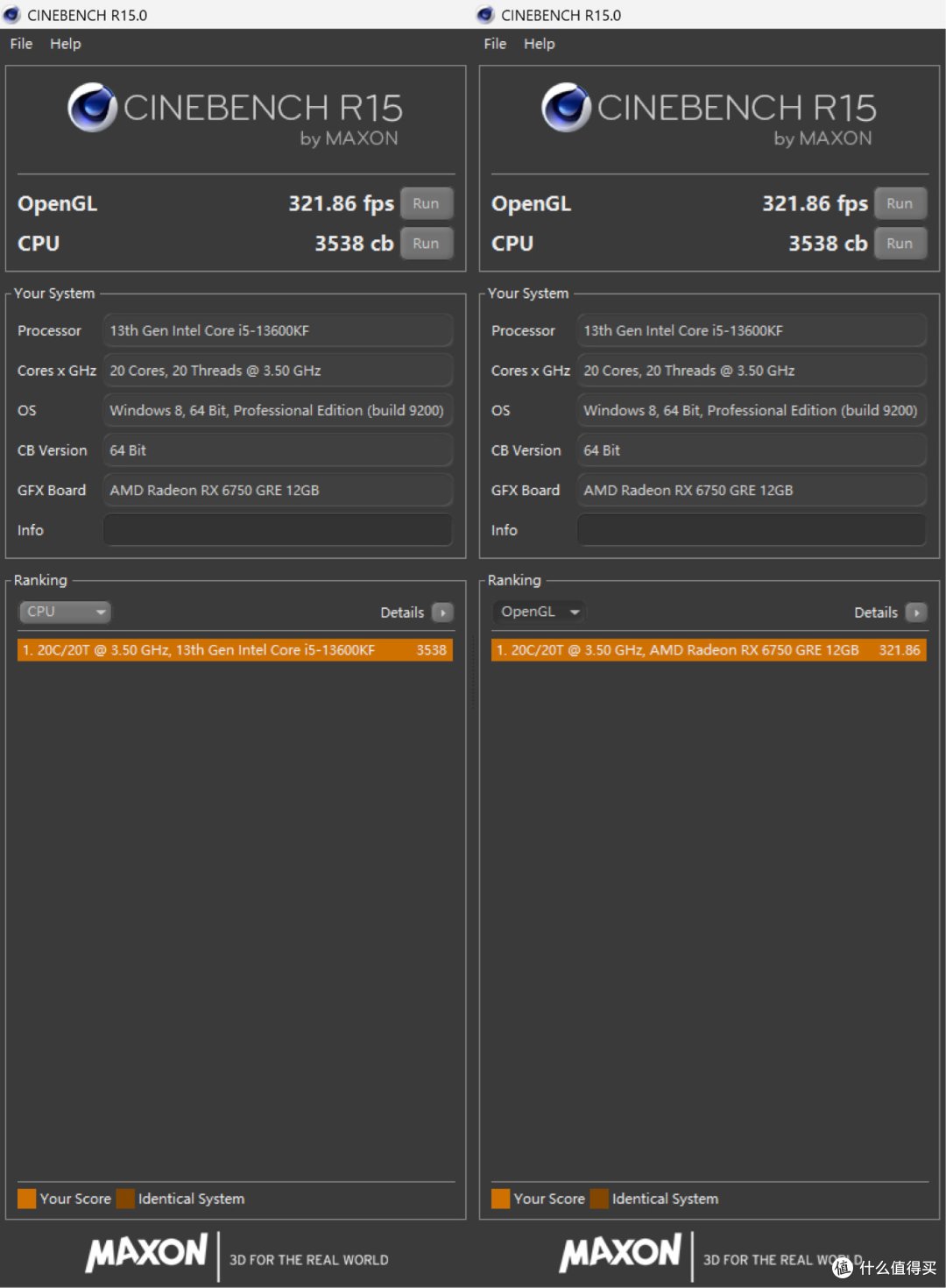Open Help menu in right Cinebench window
Viewport: 946px width, 1288px height.
[539, 44]
